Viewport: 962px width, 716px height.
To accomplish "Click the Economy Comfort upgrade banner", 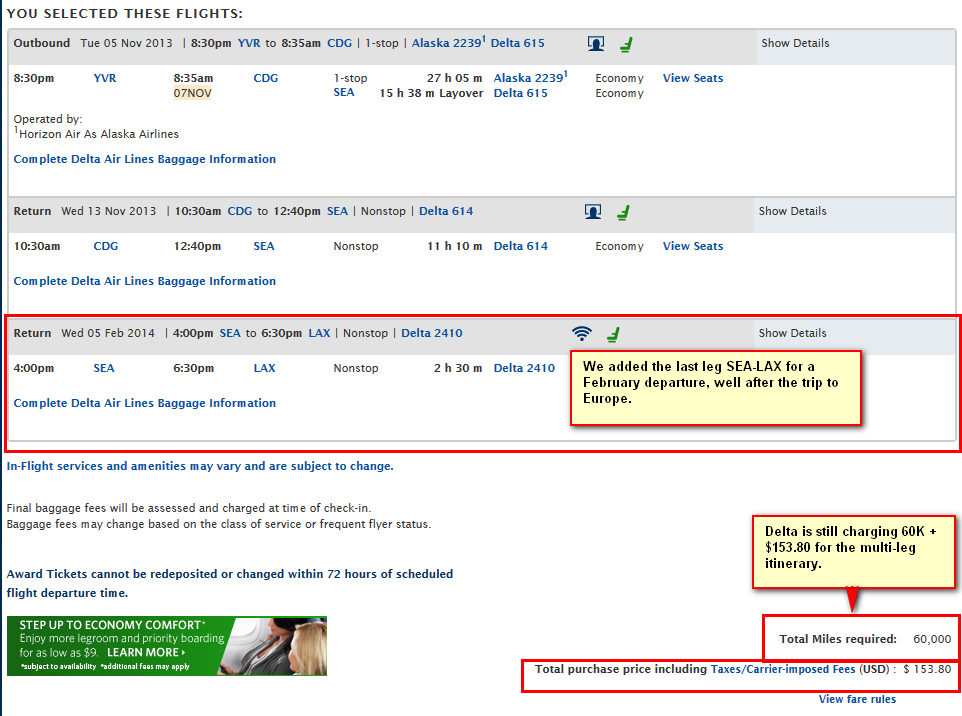I will click(167, 646).
